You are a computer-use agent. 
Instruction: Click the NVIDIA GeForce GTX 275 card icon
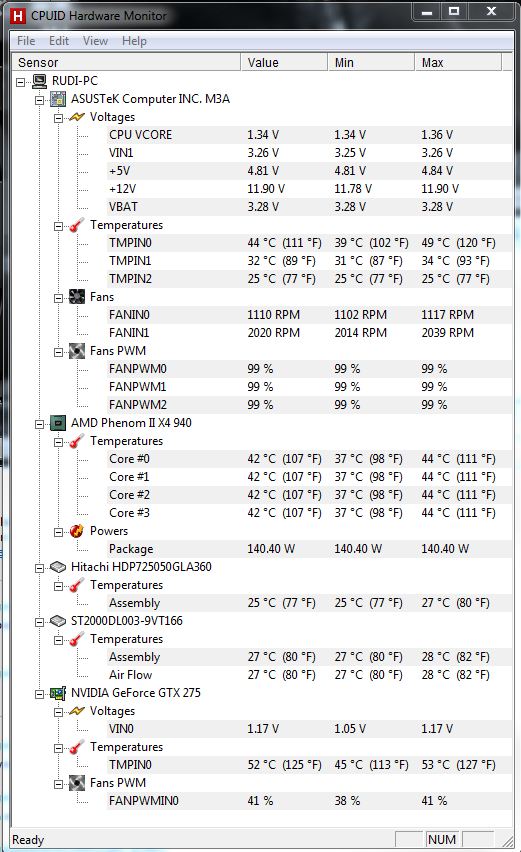pos(58,693)
